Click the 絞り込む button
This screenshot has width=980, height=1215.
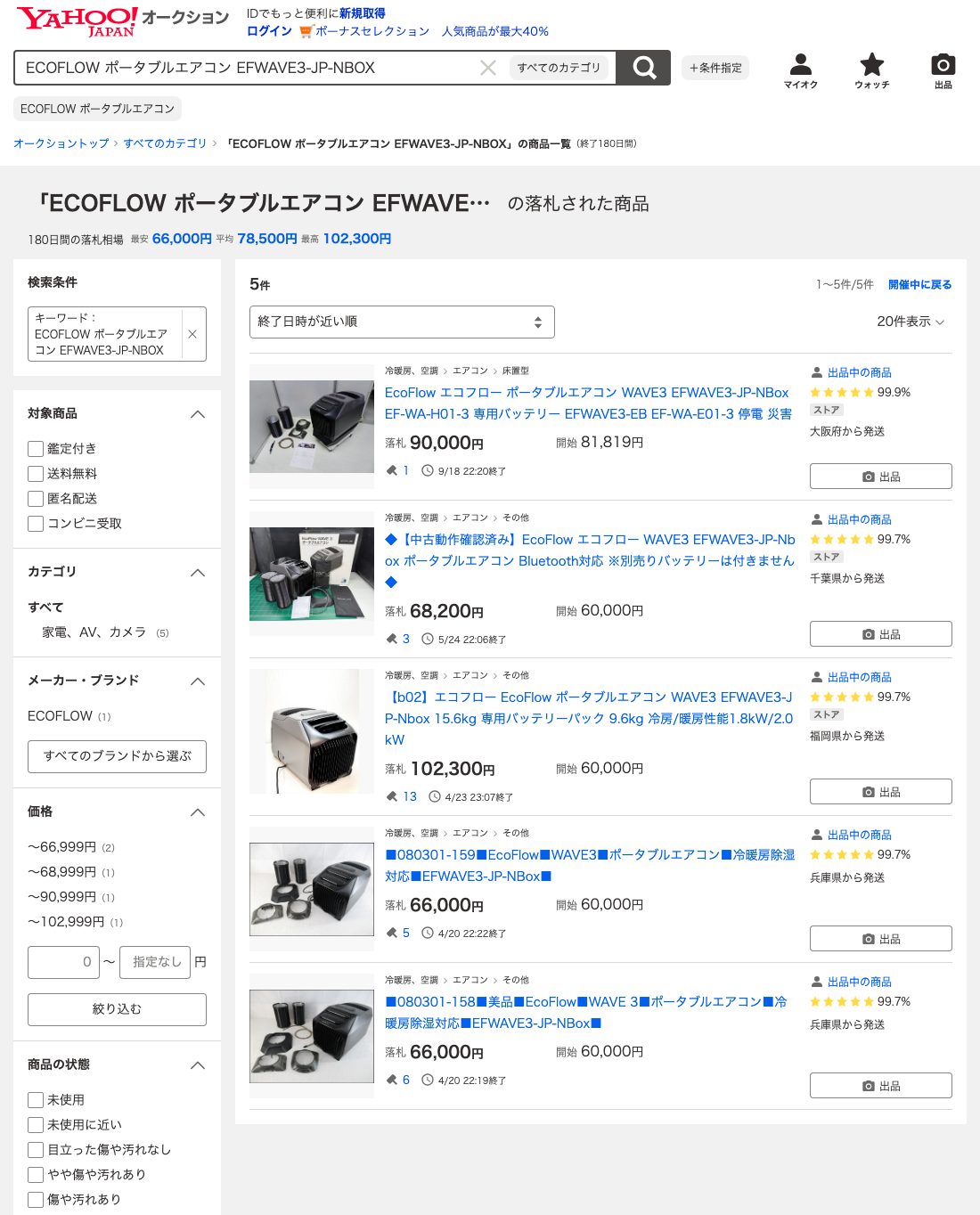(117, 1009)
